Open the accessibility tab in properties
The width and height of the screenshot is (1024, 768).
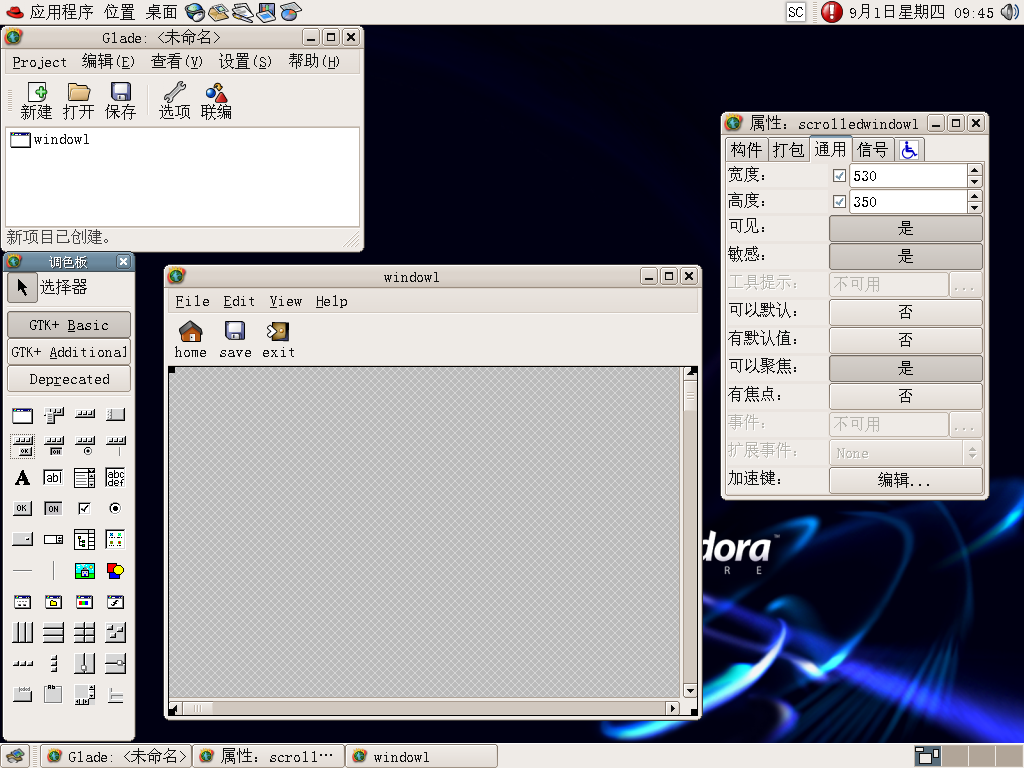click(x=909, y=150)
